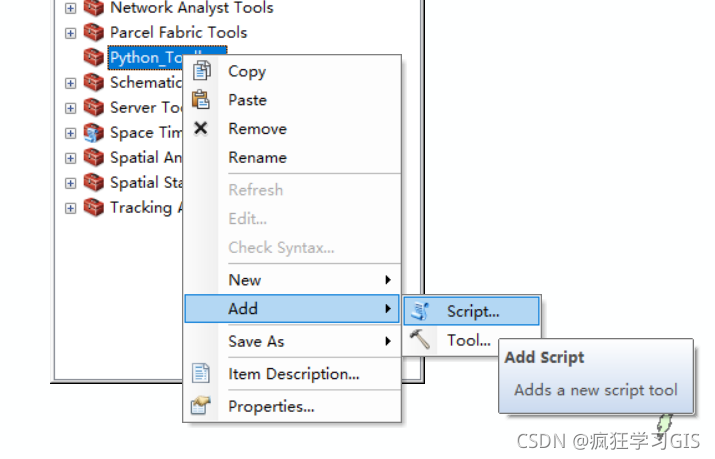Click the Remove X icon
The image size is (715, 459).
pyautogui.click(x=201, y=129)
